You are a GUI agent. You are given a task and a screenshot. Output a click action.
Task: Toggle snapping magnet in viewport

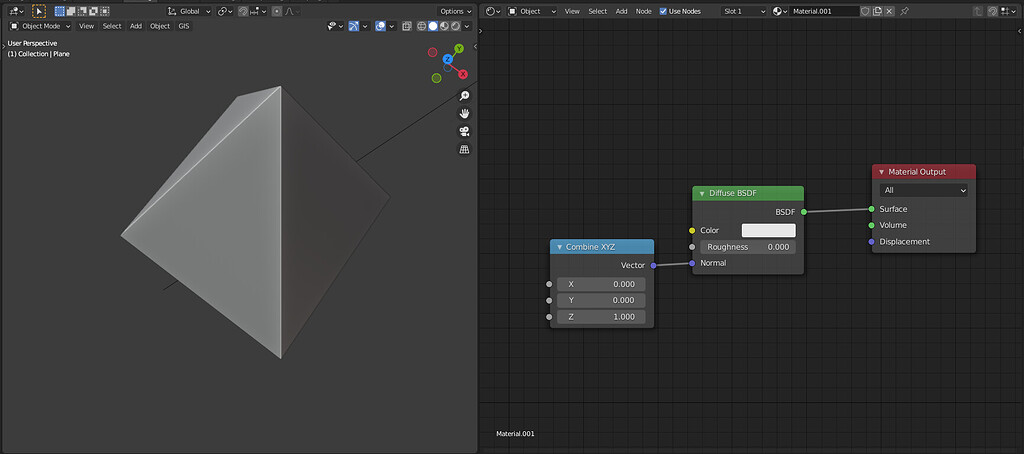click(243, 11)
